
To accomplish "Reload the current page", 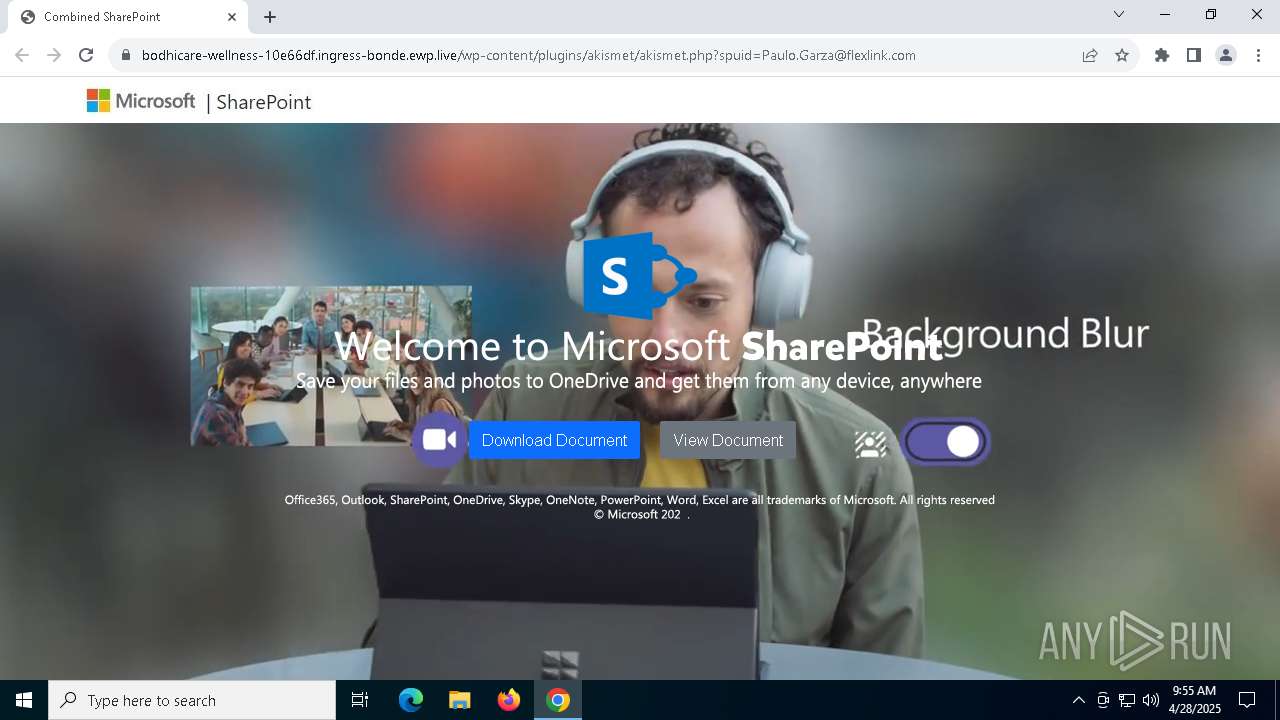I will [86, 55].
